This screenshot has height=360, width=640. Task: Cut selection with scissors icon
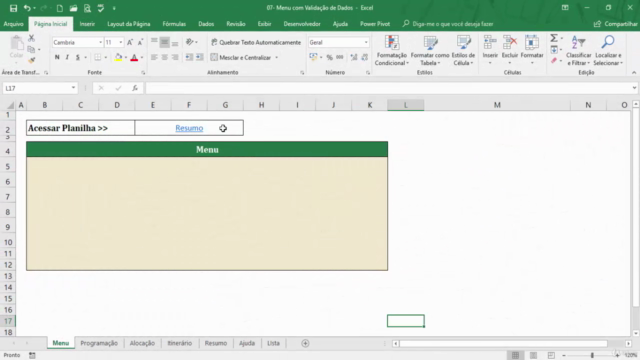pos(31,38)
